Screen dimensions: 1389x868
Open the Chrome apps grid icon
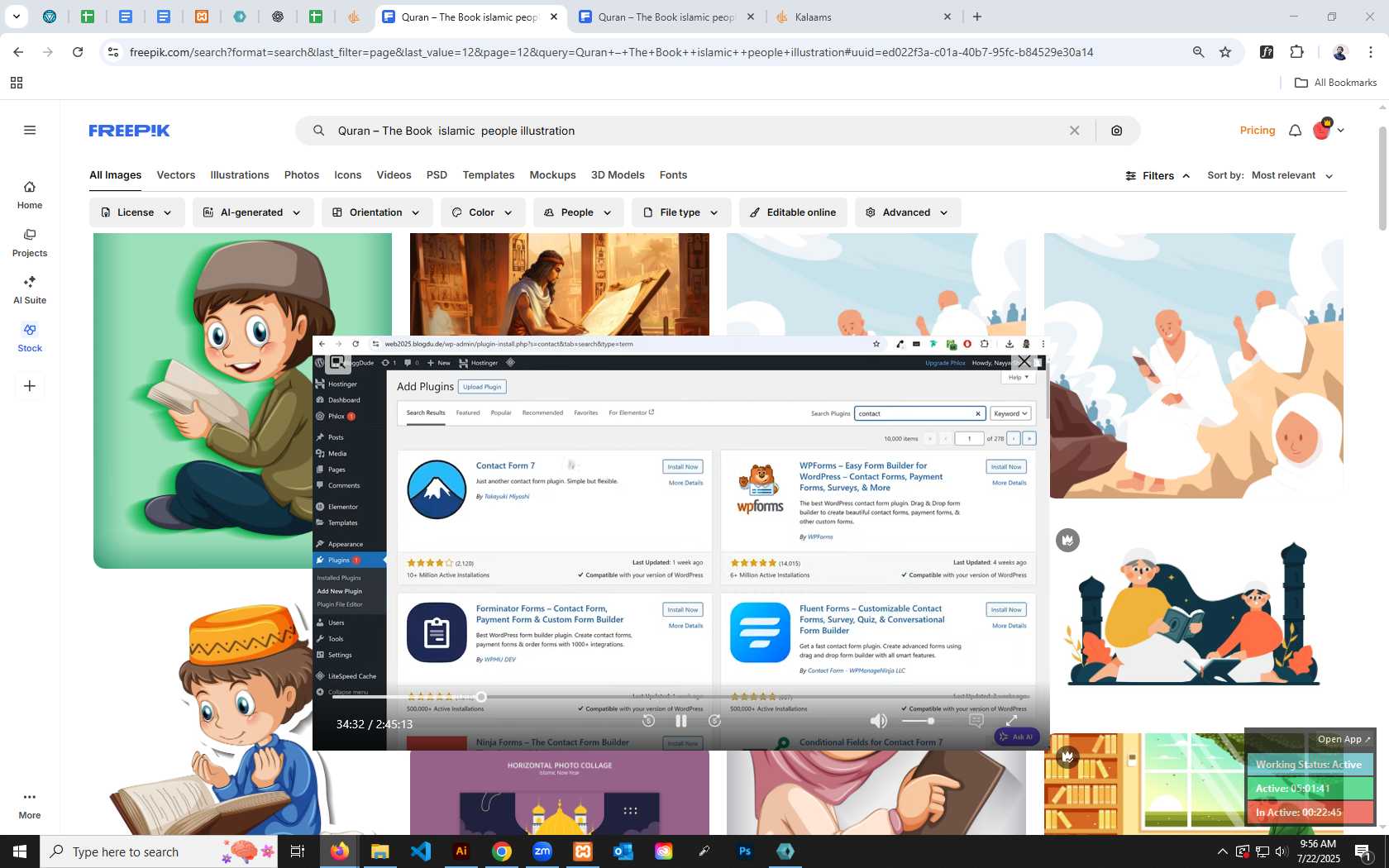tap(16, 83)
